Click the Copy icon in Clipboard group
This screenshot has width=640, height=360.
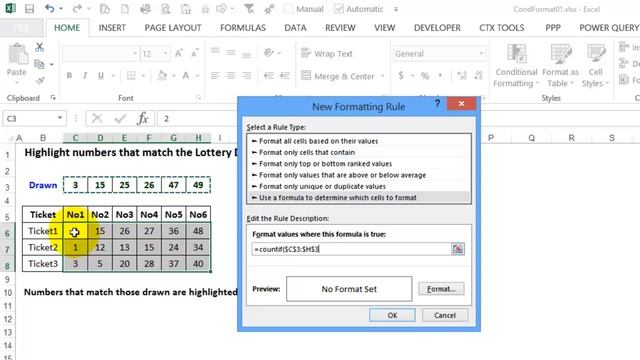click(39, 64)
